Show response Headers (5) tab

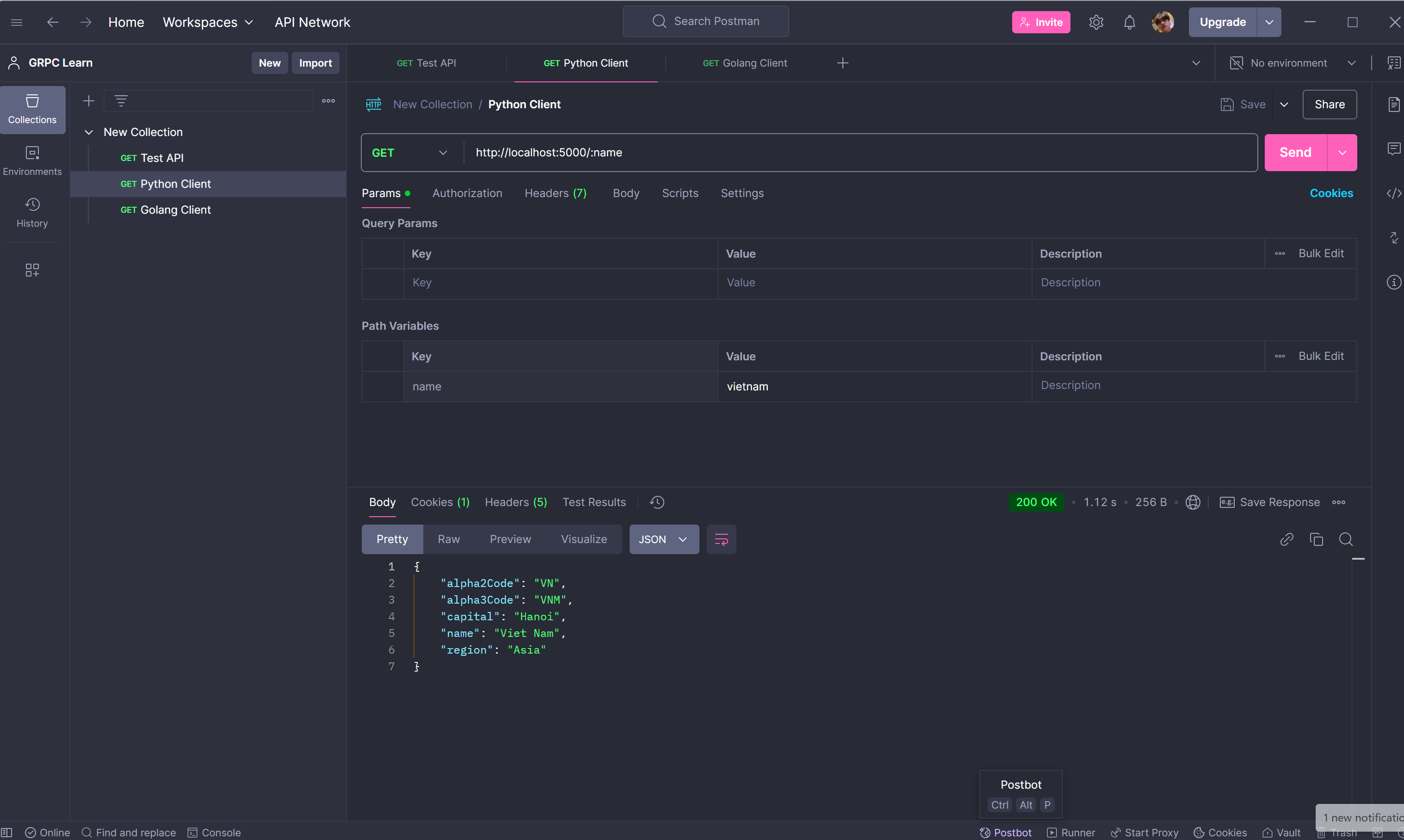pos(516,502)
